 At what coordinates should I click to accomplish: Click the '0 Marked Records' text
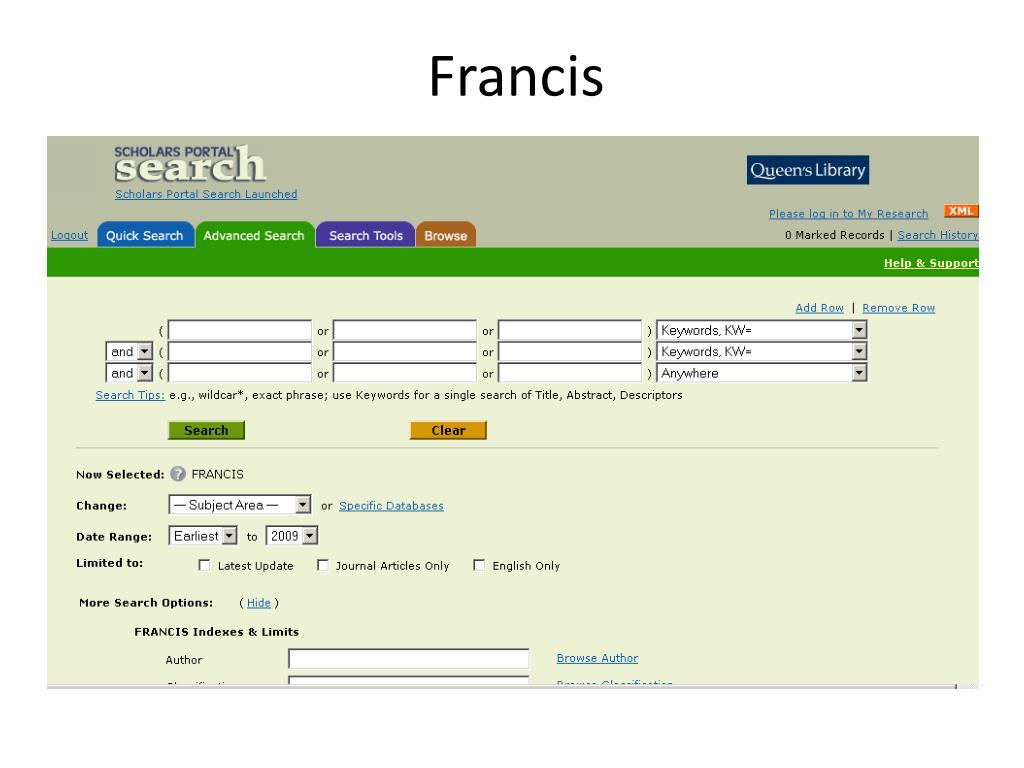pos(835,235)
